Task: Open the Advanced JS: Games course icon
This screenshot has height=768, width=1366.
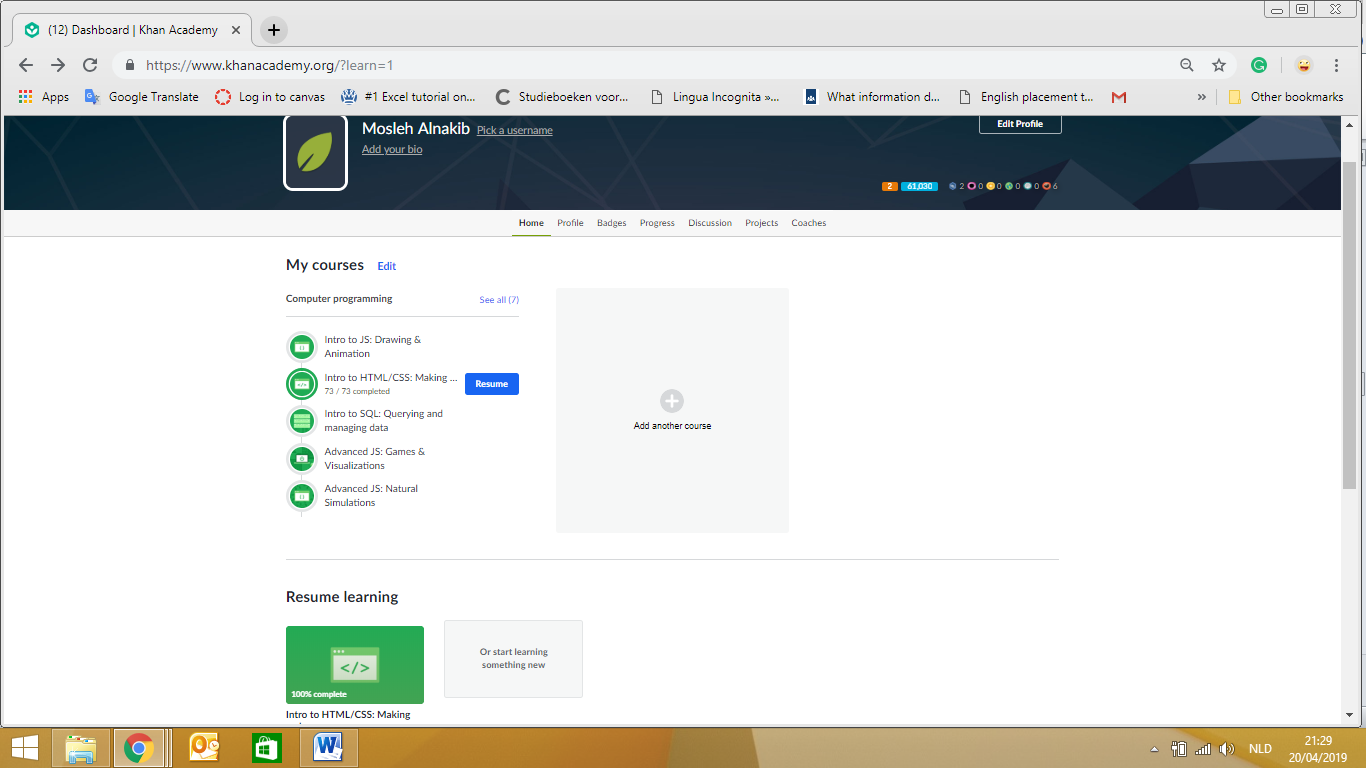Action: click(x=302, y=459)
